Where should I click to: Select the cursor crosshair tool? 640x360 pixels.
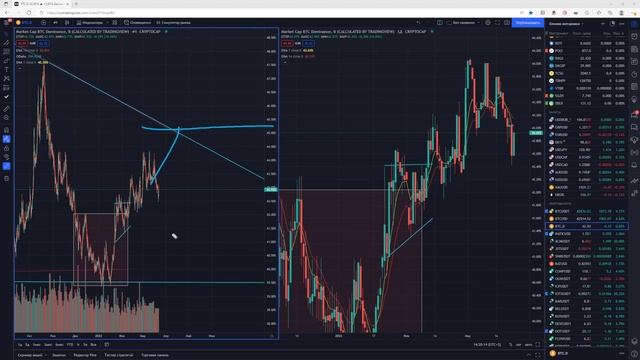(7, 34)
